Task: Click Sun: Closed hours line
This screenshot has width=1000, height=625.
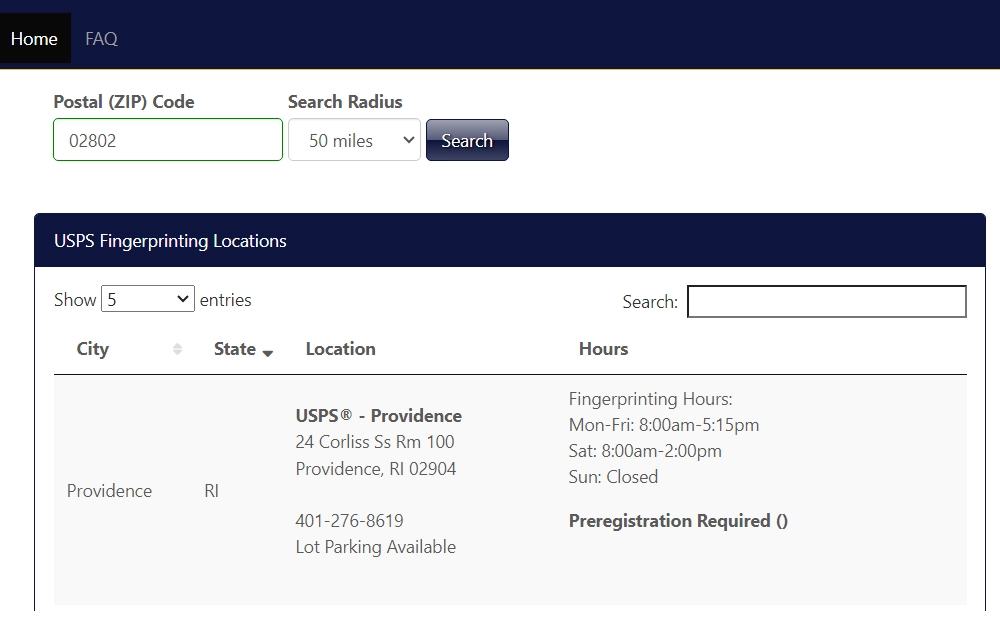Action: click(614, 477)
